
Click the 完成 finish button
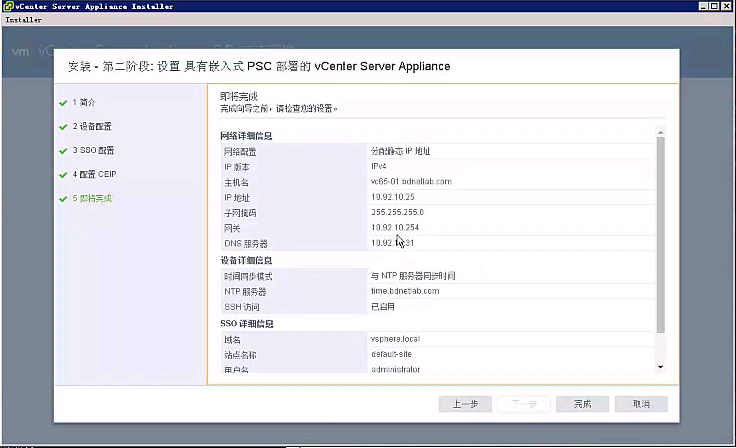click(583, 404)
